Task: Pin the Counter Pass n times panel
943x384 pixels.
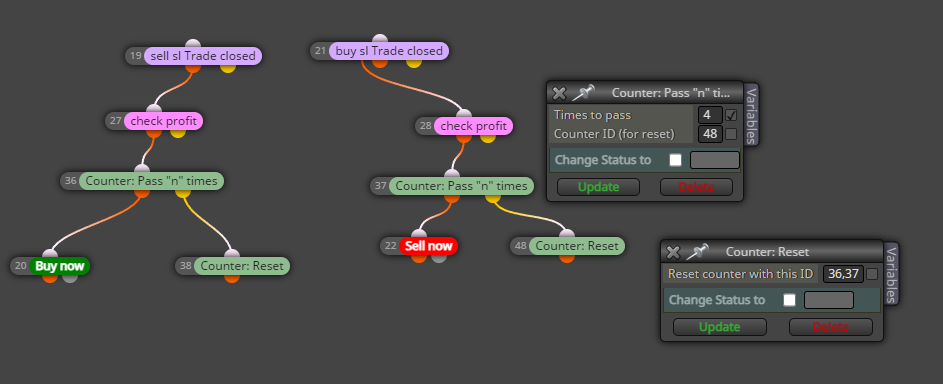Action: click(x=582, y=93)
